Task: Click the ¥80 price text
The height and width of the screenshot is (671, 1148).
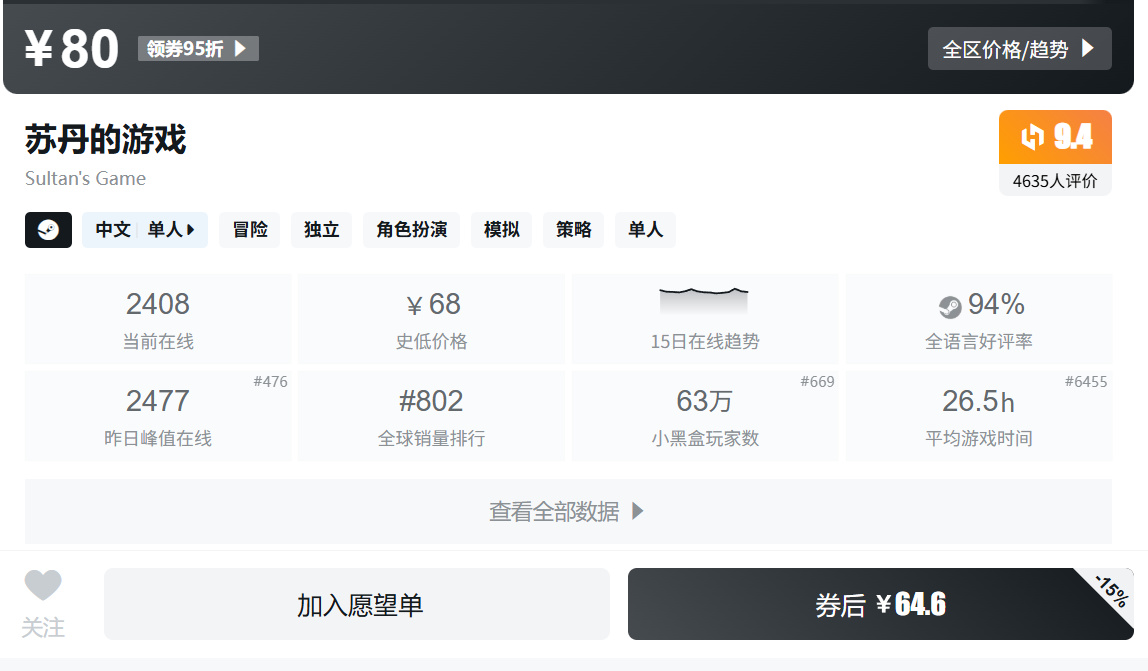Action: coord(71,49)
